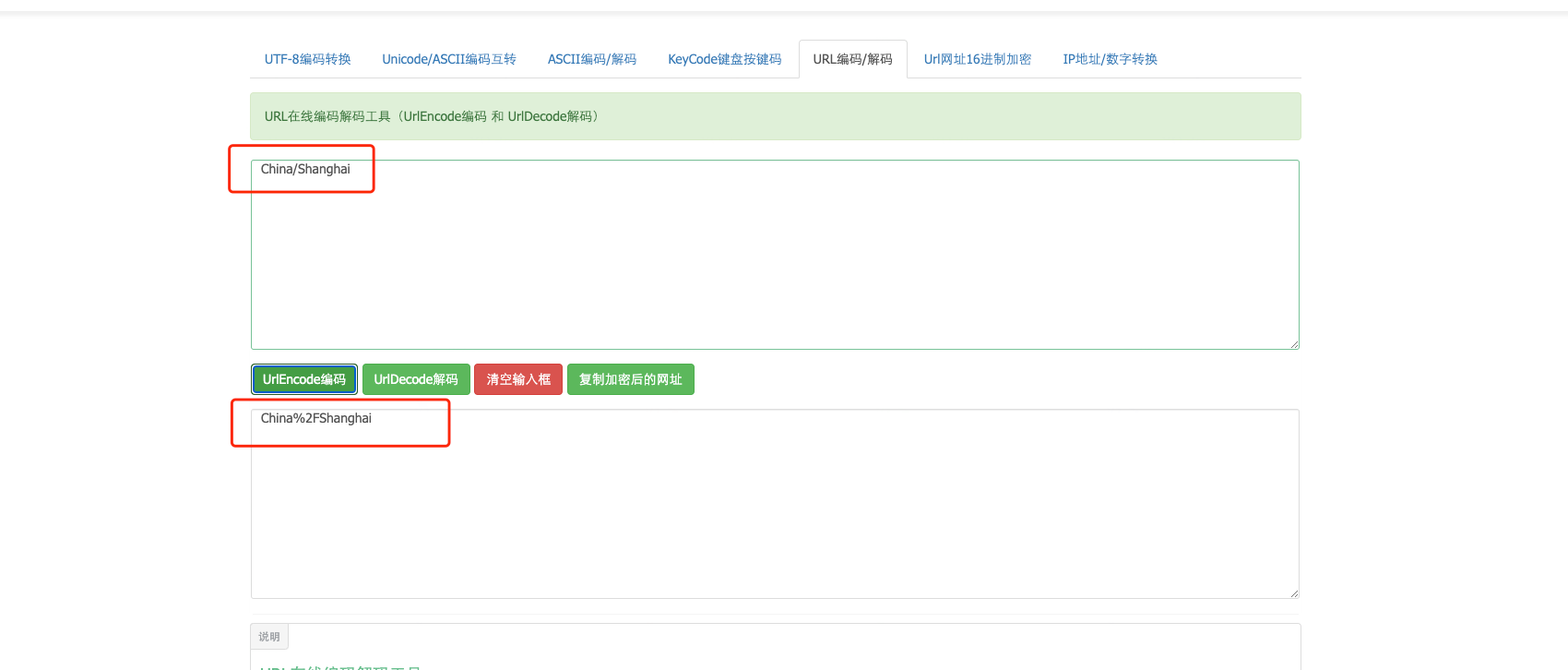The height and width of the screenshot is (670, 1568).
Task: Select the URL编码/解码 tab
Action: [853, 59]
